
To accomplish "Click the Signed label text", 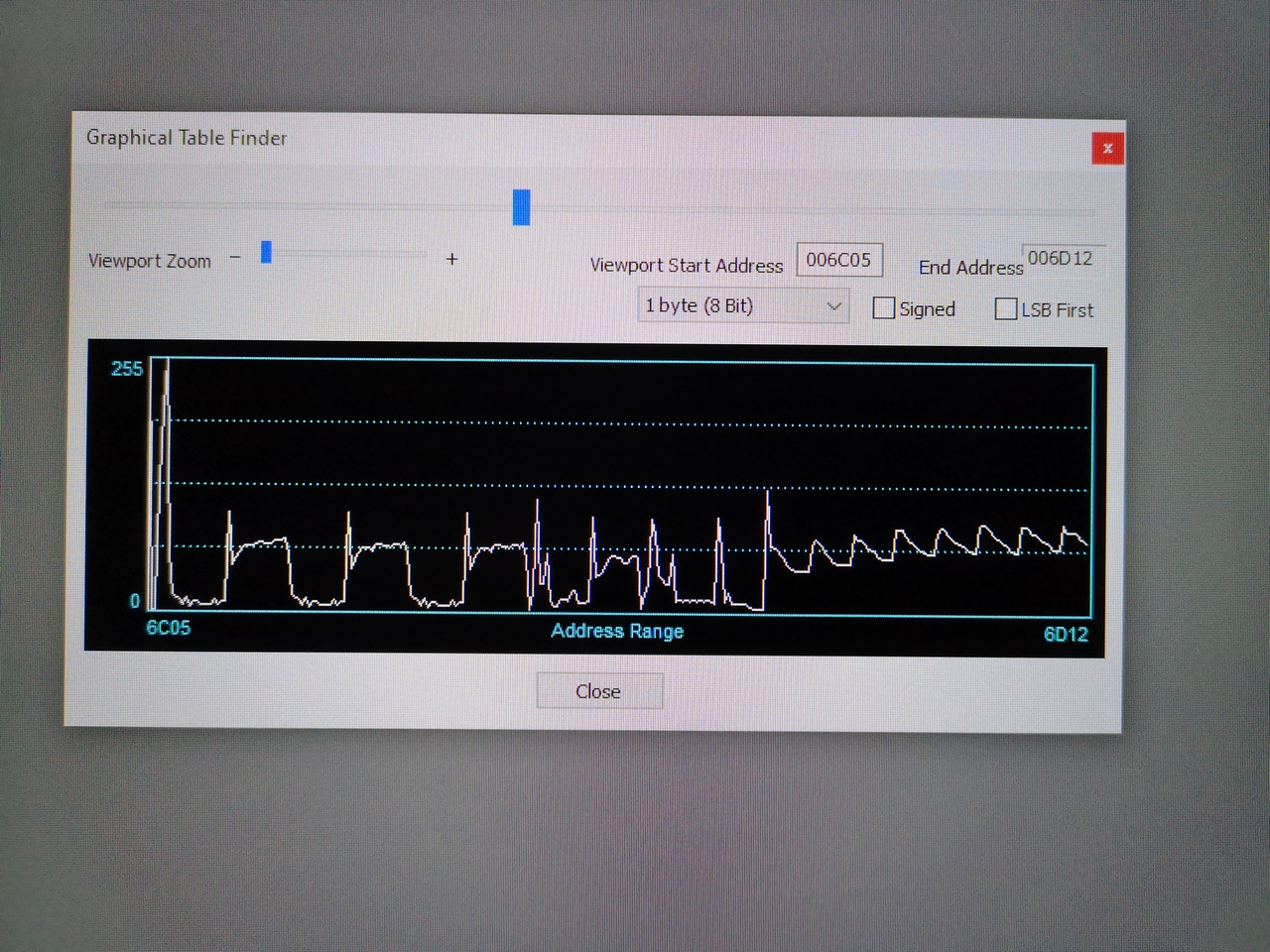I will pyautogui.click(x=927, y=309).
